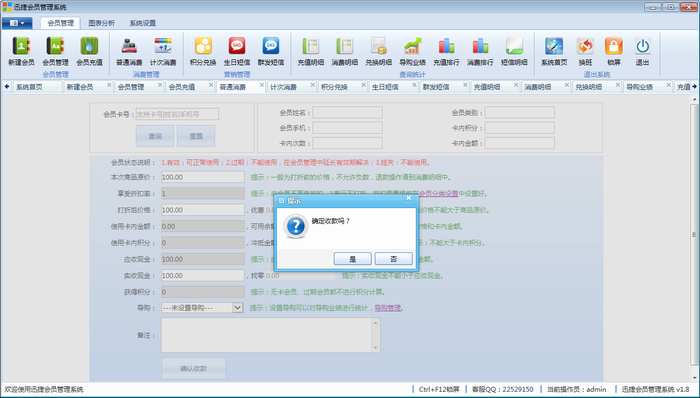The image size is (700, 398).
Task: Confirm payment with 是 button
Action: coord(352,259)
